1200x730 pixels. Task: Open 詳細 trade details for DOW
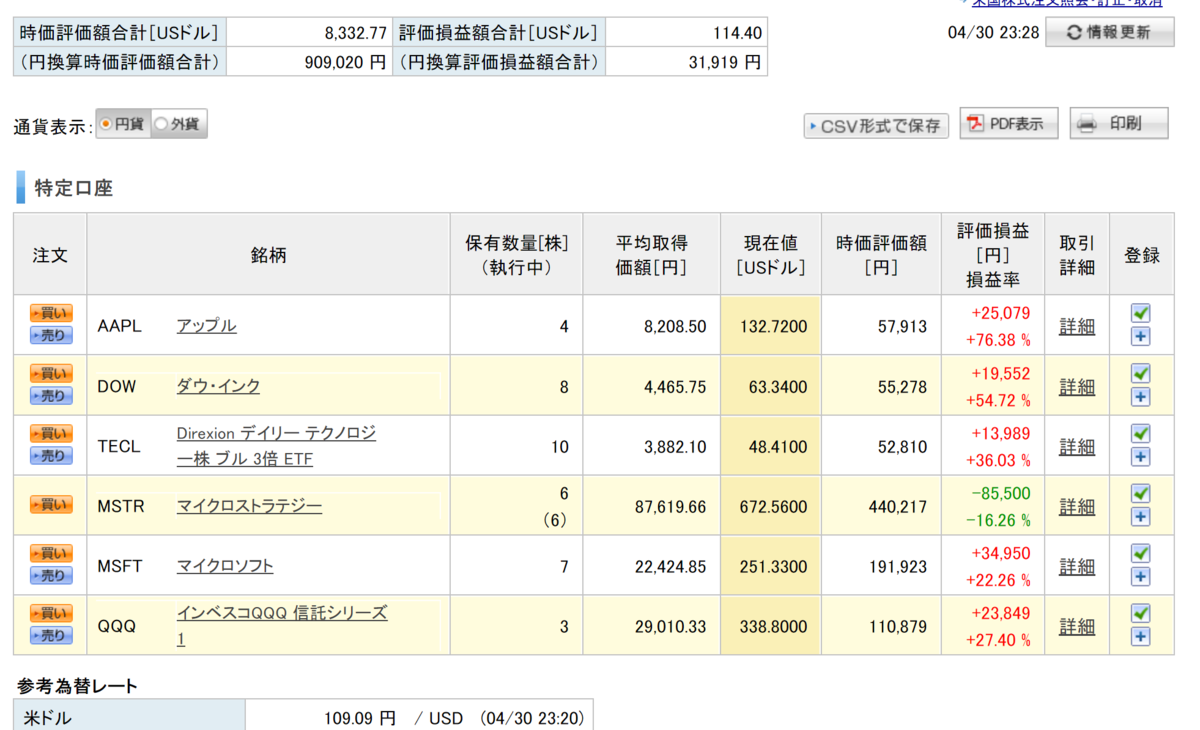point(1077,387)
